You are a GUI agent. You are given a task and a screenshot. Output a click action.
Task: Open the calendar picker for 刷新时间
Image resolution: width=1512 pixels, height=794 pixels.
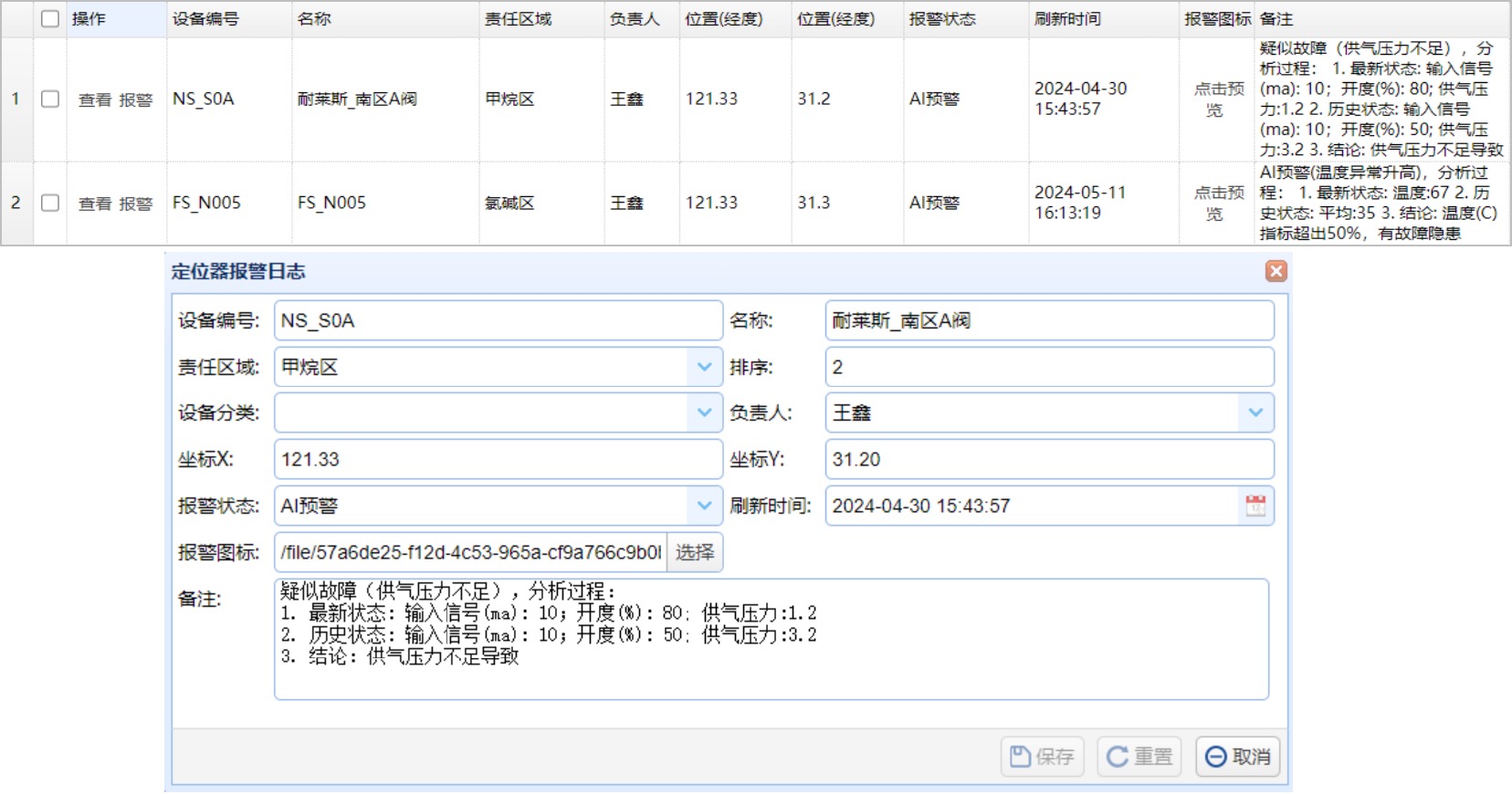1255,506
